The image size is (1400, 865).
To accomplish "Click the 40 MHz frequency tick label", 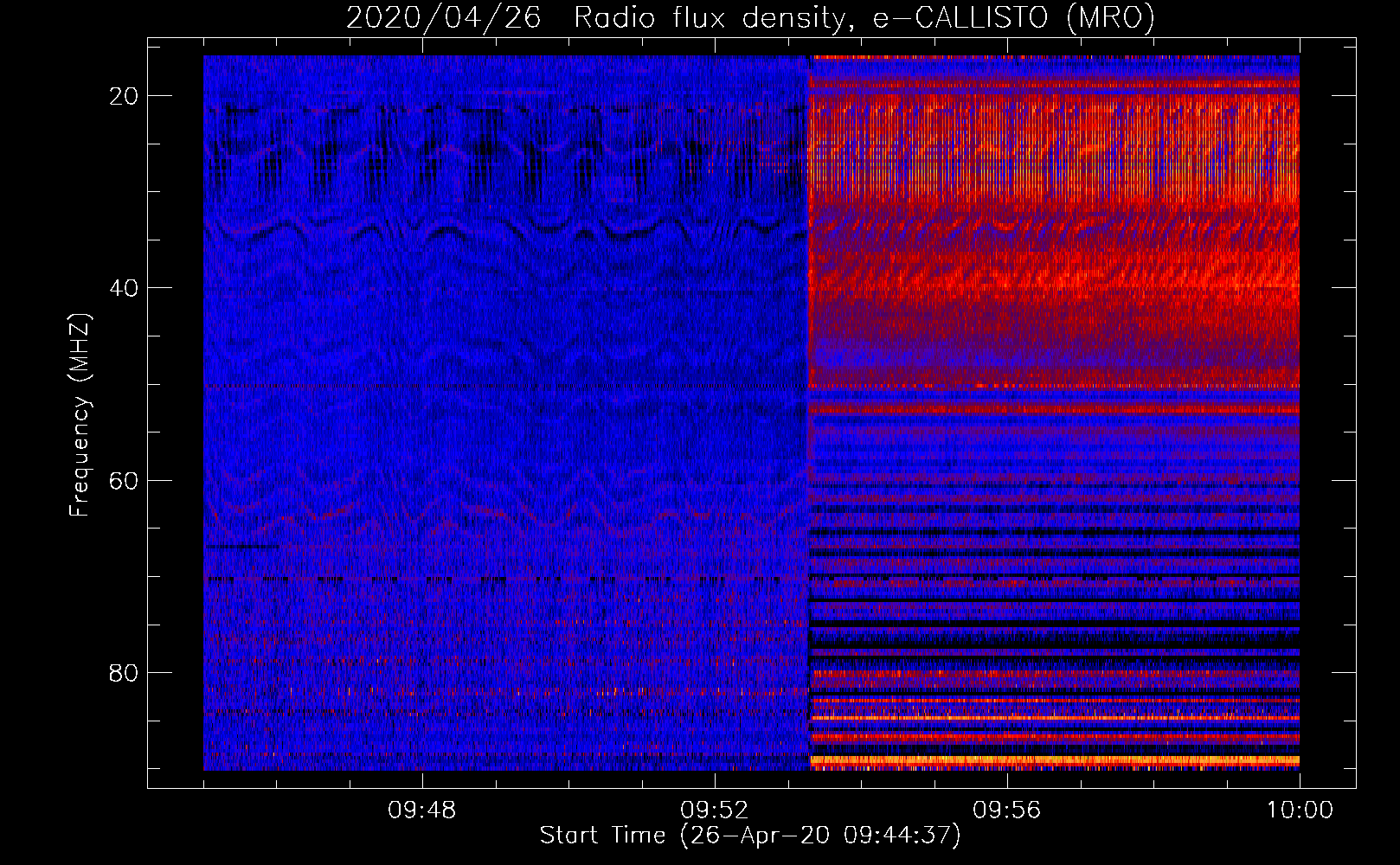I will click(x=125, y=288).
